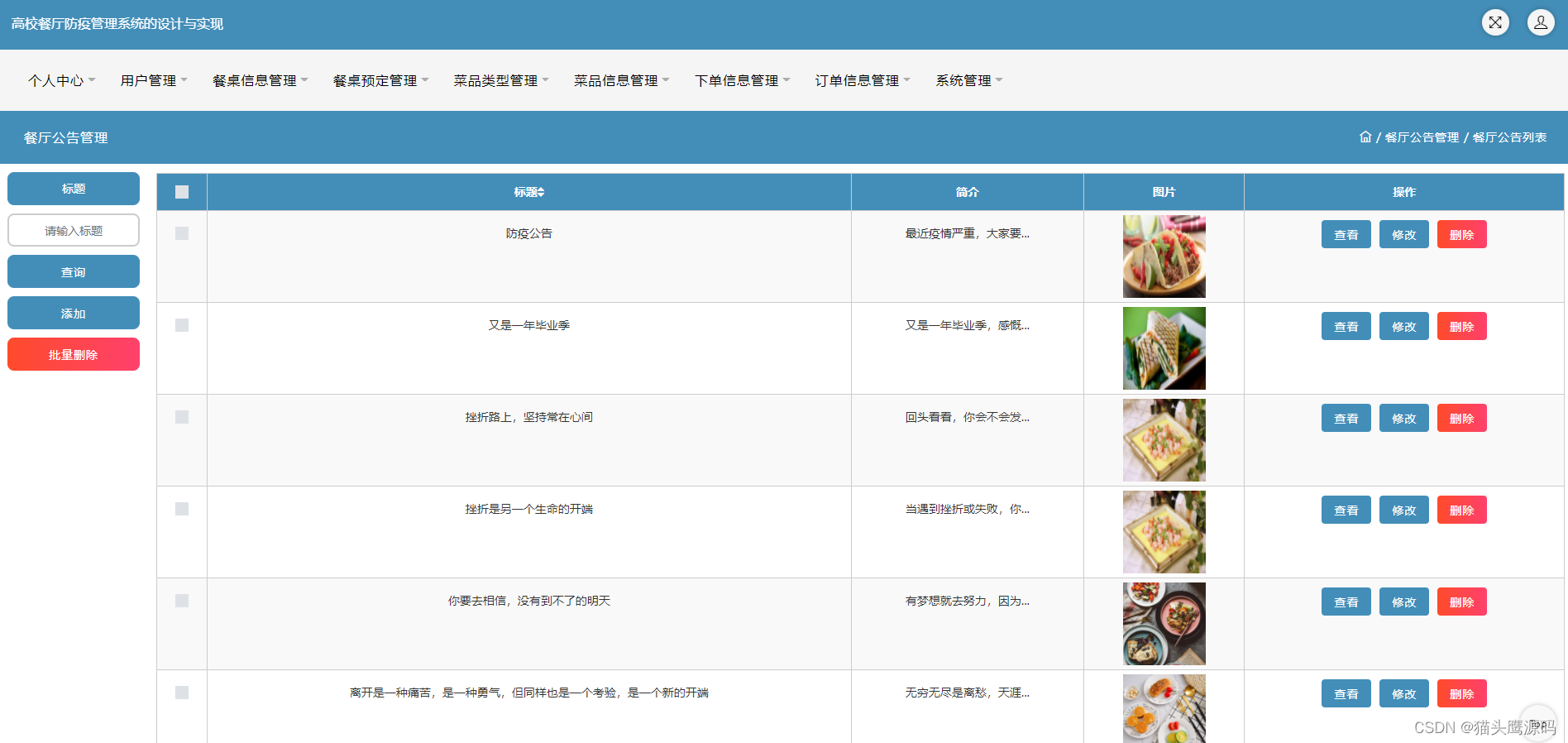The image size is (1568, 743).
Task: Expand the 用户管理 dropdown menu
Action: point(154,80)
